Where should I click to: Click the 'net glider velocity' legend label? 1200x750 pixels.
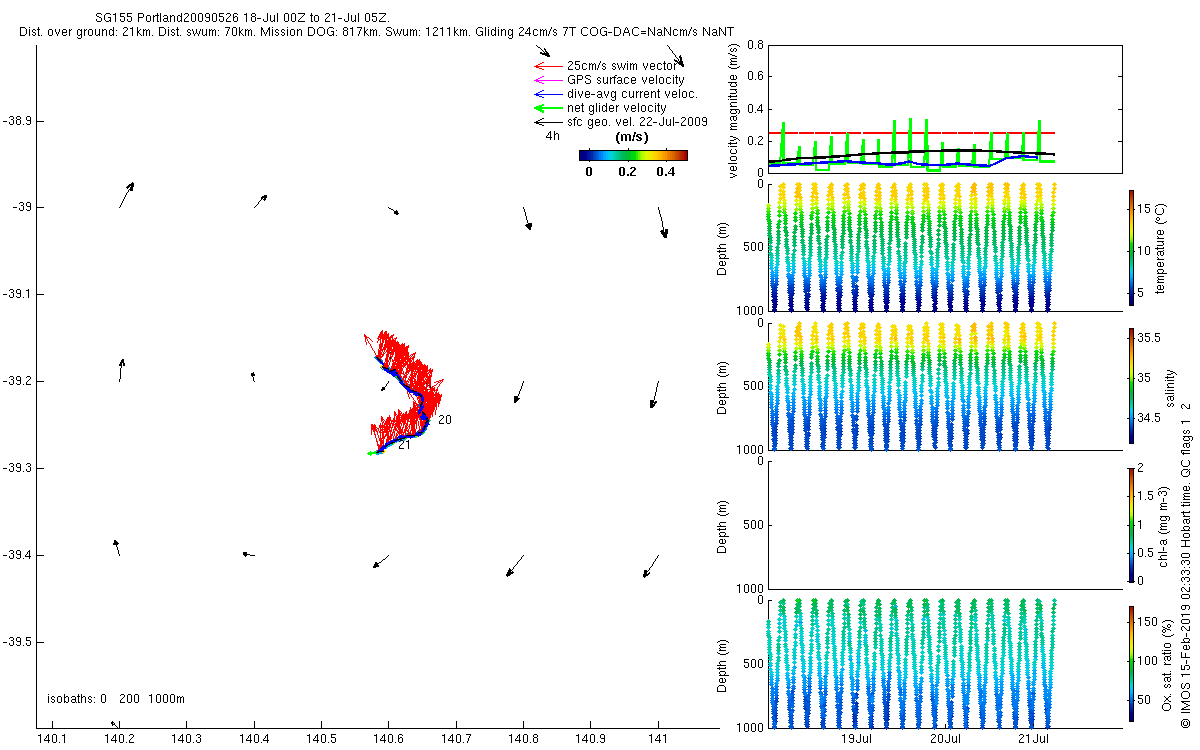[x=617, y=108]
